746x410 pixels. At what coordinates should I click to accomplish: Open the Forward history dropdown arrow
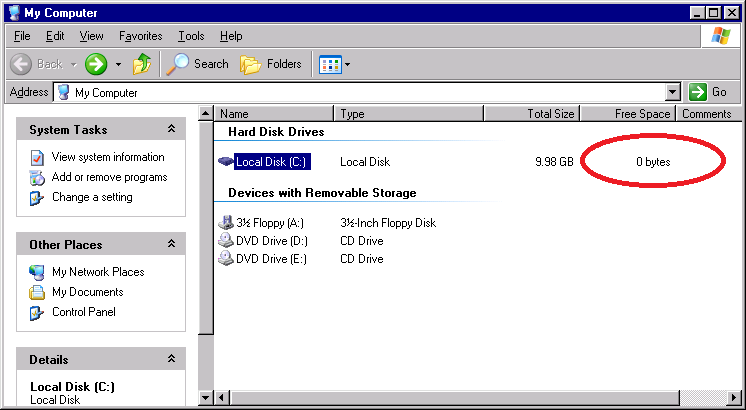(x=118, y=64)
